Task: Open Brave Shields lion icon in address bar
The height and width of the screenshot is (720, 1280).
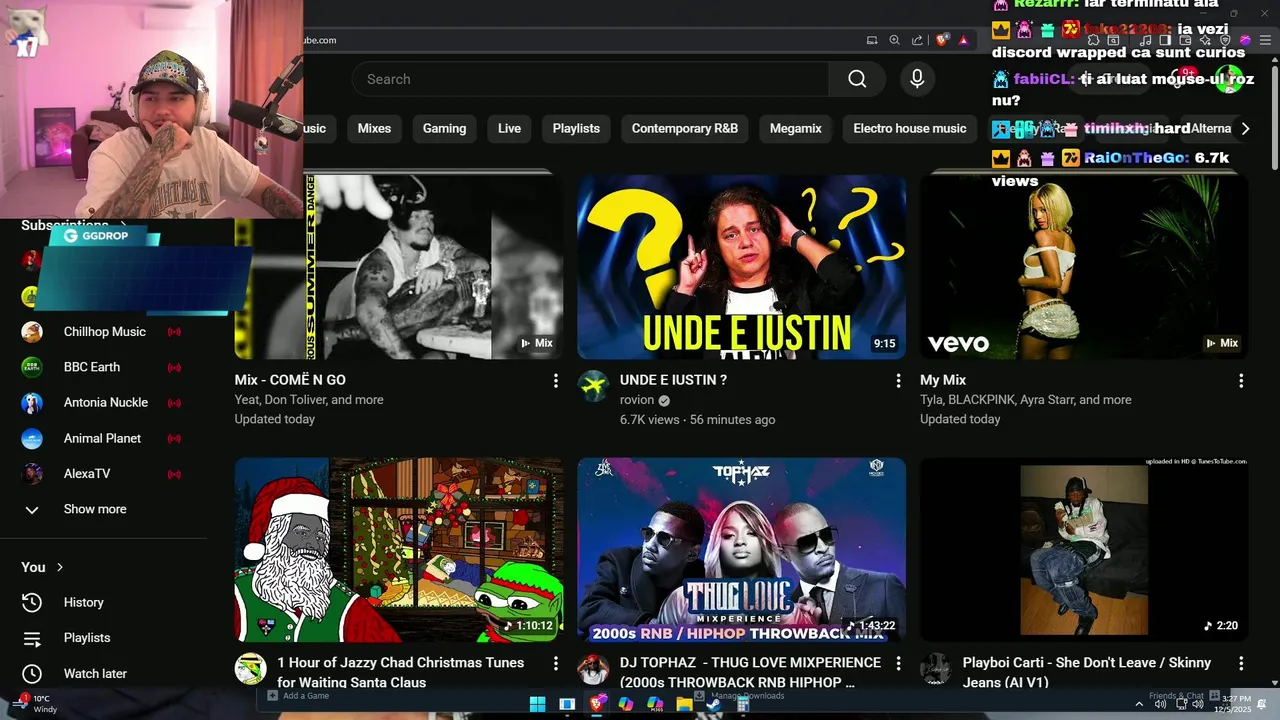Action: point(942,40)
